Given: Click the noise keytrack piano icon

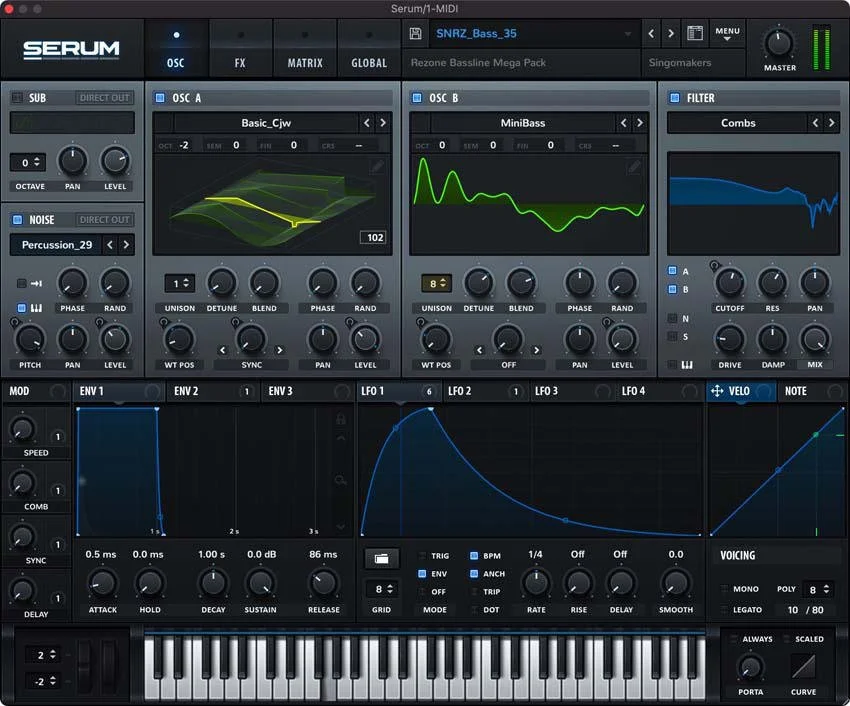Looking at the screenshot, I should (x=36, y=308).
